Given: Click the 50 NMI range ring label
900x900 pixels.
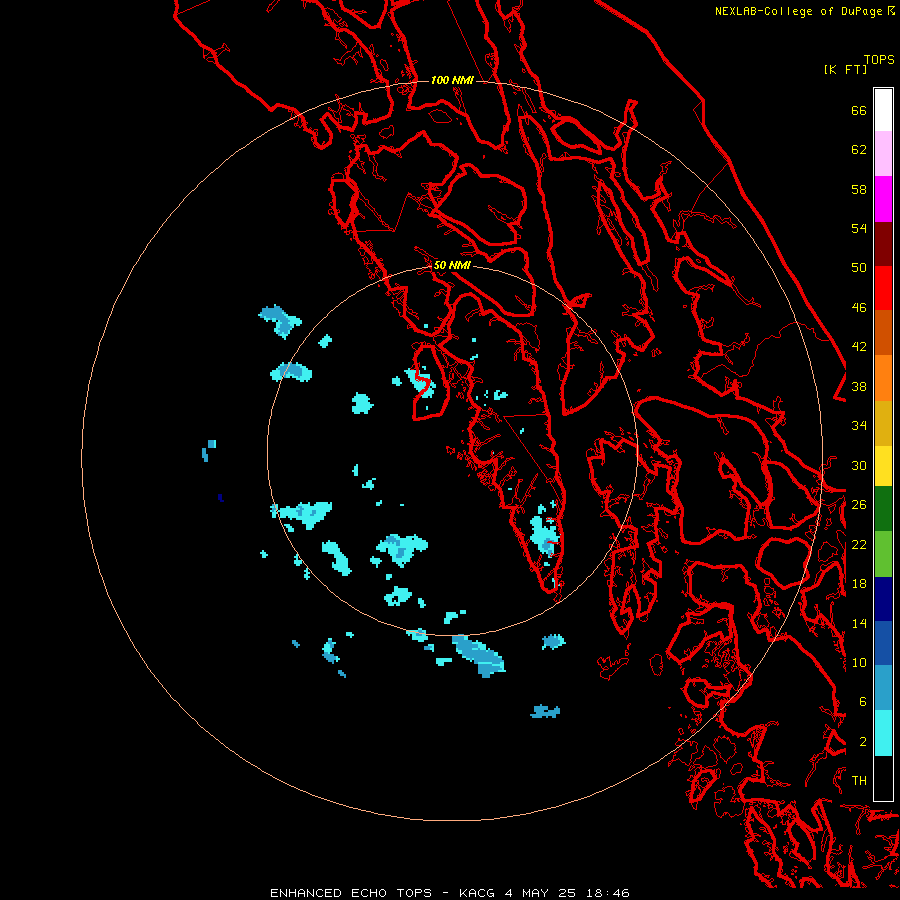Looking at the screenshot, I should (452, 265).
